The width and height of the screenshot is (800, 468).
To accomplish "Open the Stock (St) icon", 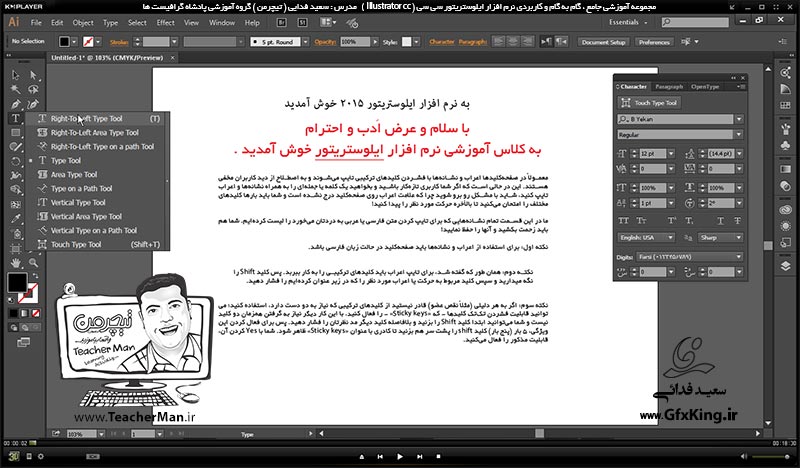I will 302,22.
